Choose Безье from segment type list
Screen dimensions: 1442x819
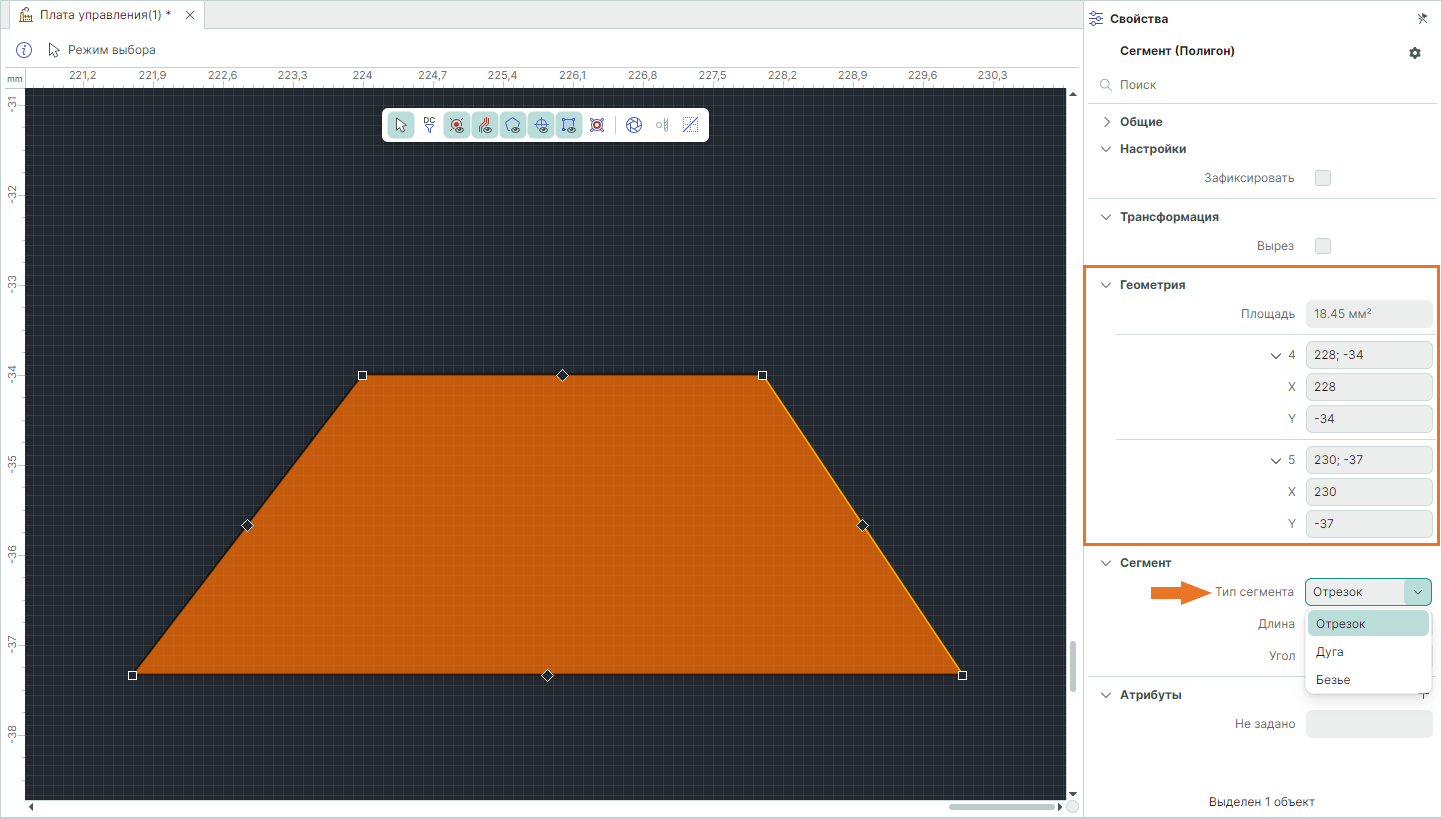pyautogui.click(x=1333, y=680)
